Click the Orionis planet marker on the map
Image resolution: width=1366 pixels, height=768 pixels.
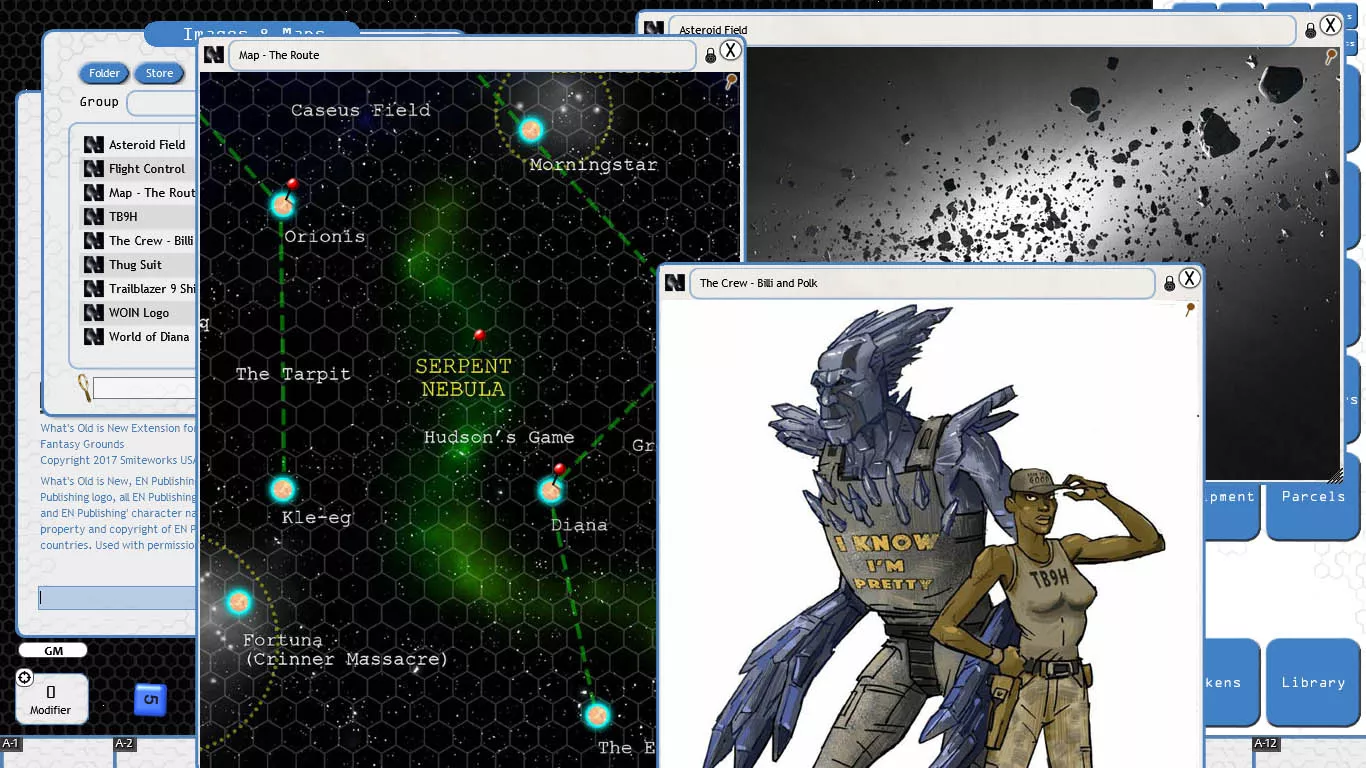click(283, 204)
